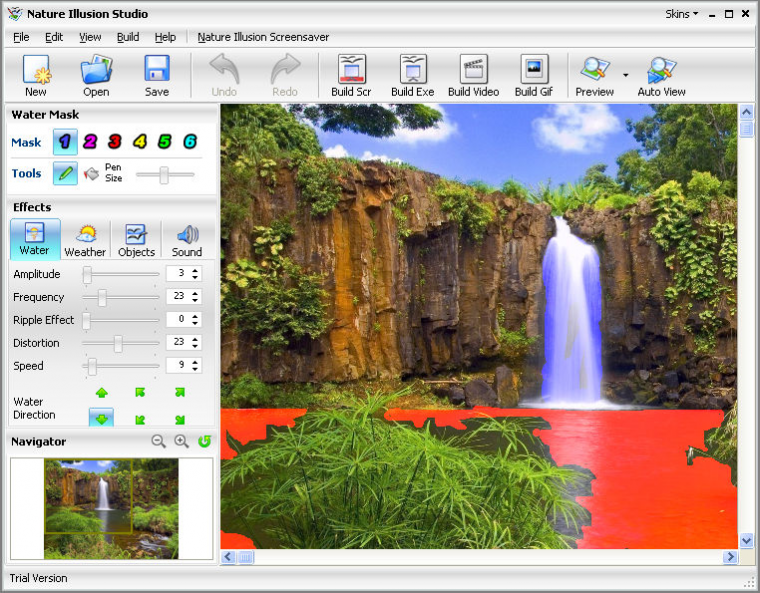
Task: Select water mask number 3
Action: click(x=115, y=142)
